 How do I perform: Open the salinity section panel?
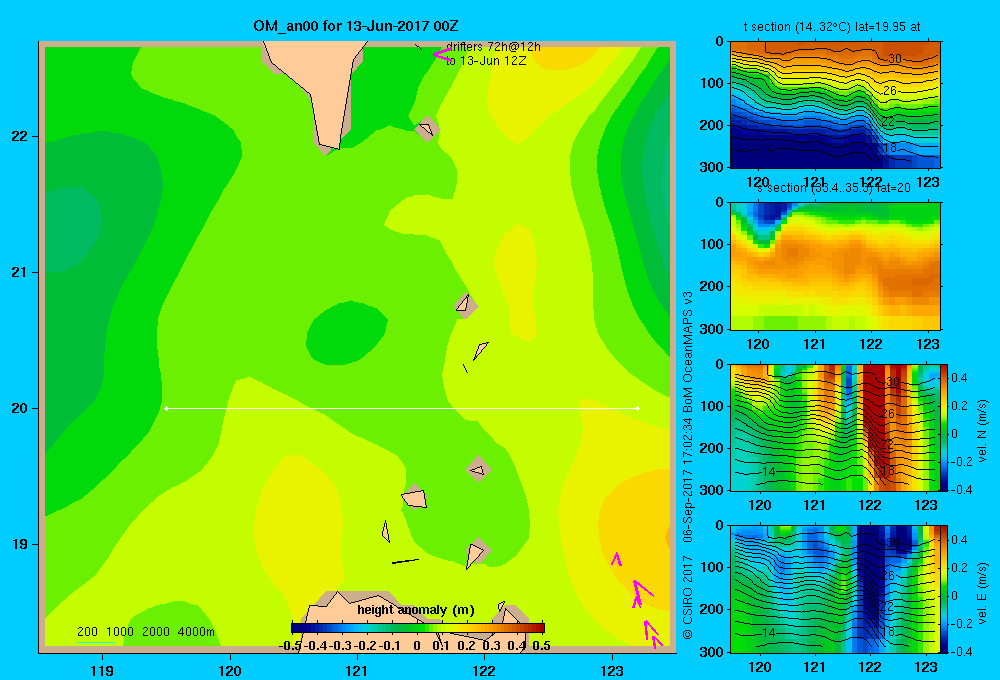coord(835,266)
